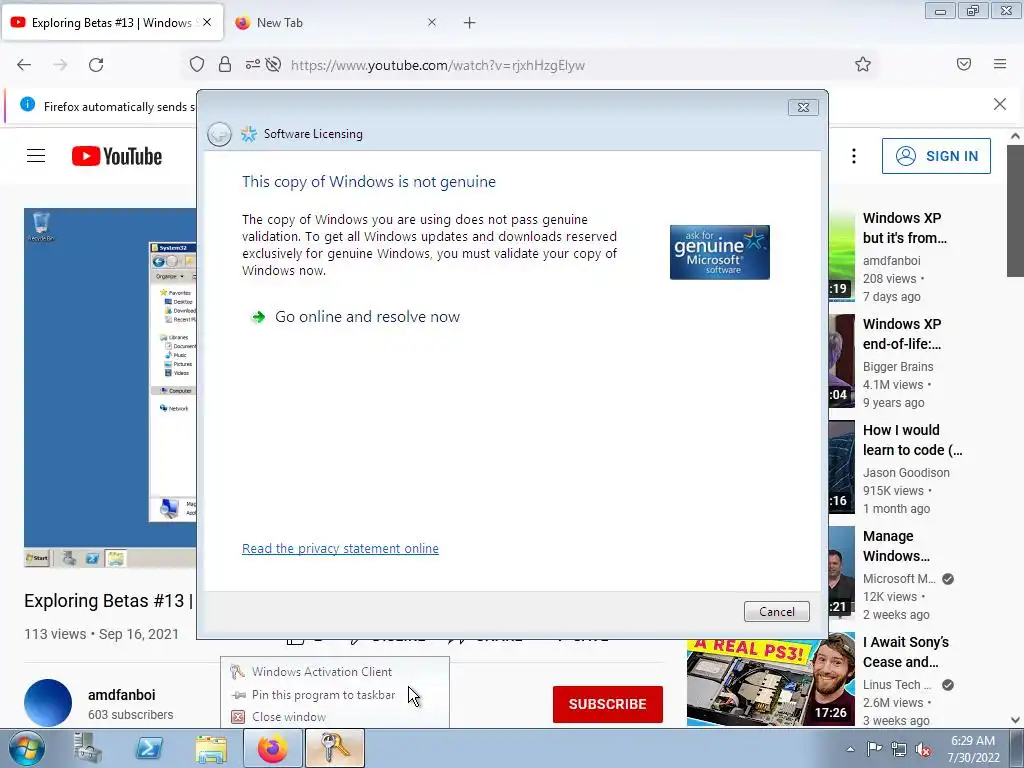Click the Windows Activation keys taskbar icon

[334, 748]
